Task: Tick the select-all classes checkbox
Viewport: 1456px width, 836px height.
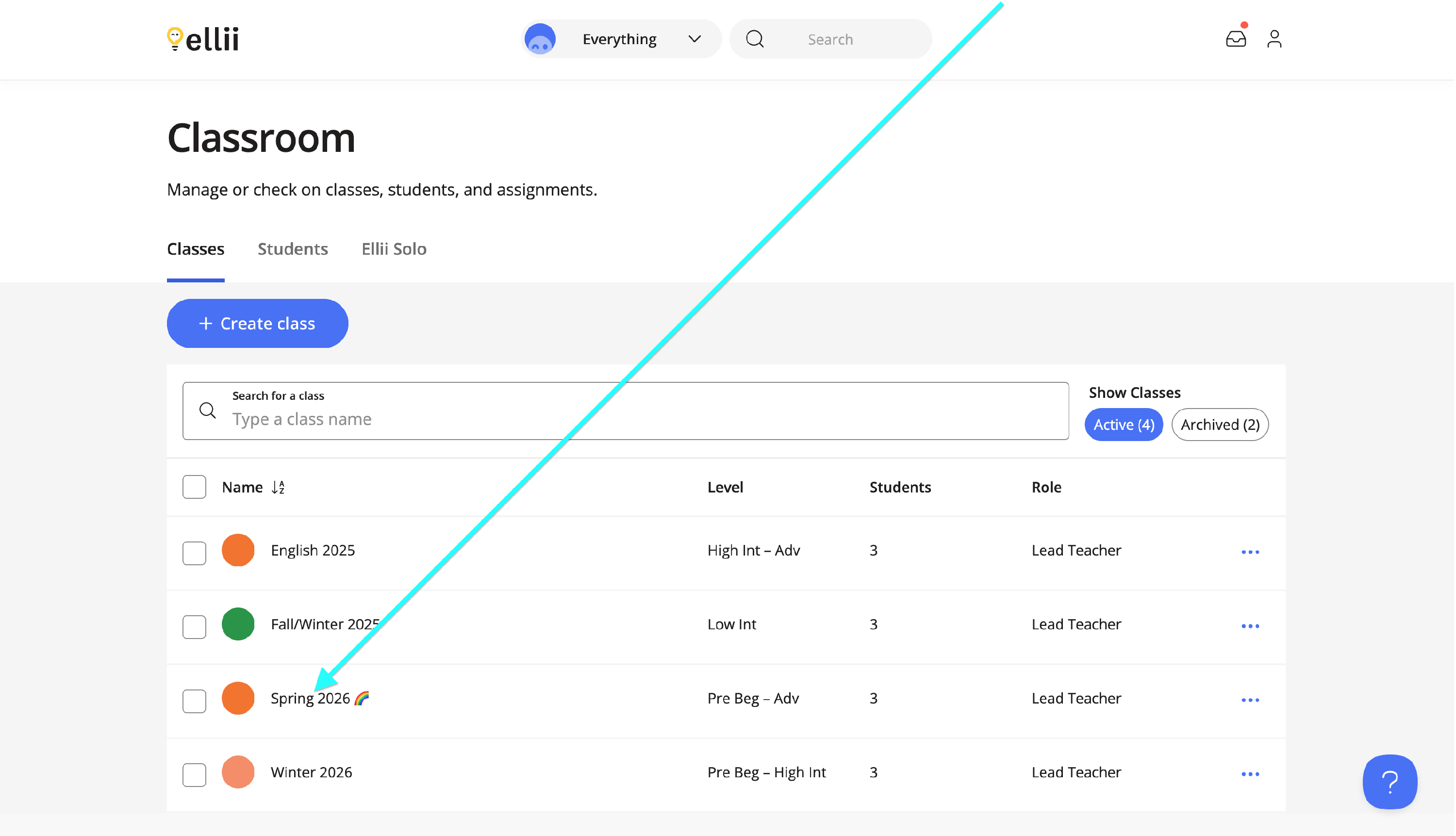Action: pos(194,488)
